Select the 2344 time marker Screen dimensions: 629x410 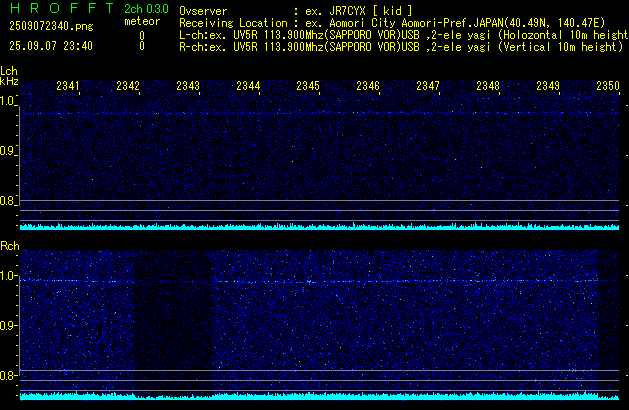pos(248,86)
